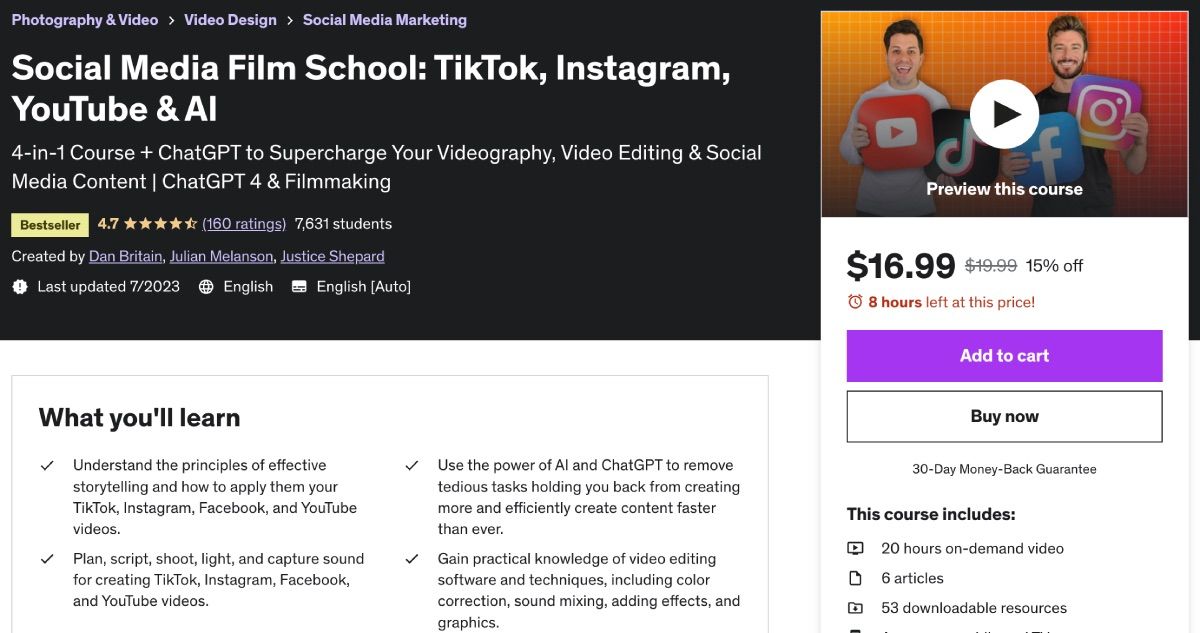Open Justice Shepard's instructor profile
The width and height of the screenshot is (1200, 633).
(332, 256)
